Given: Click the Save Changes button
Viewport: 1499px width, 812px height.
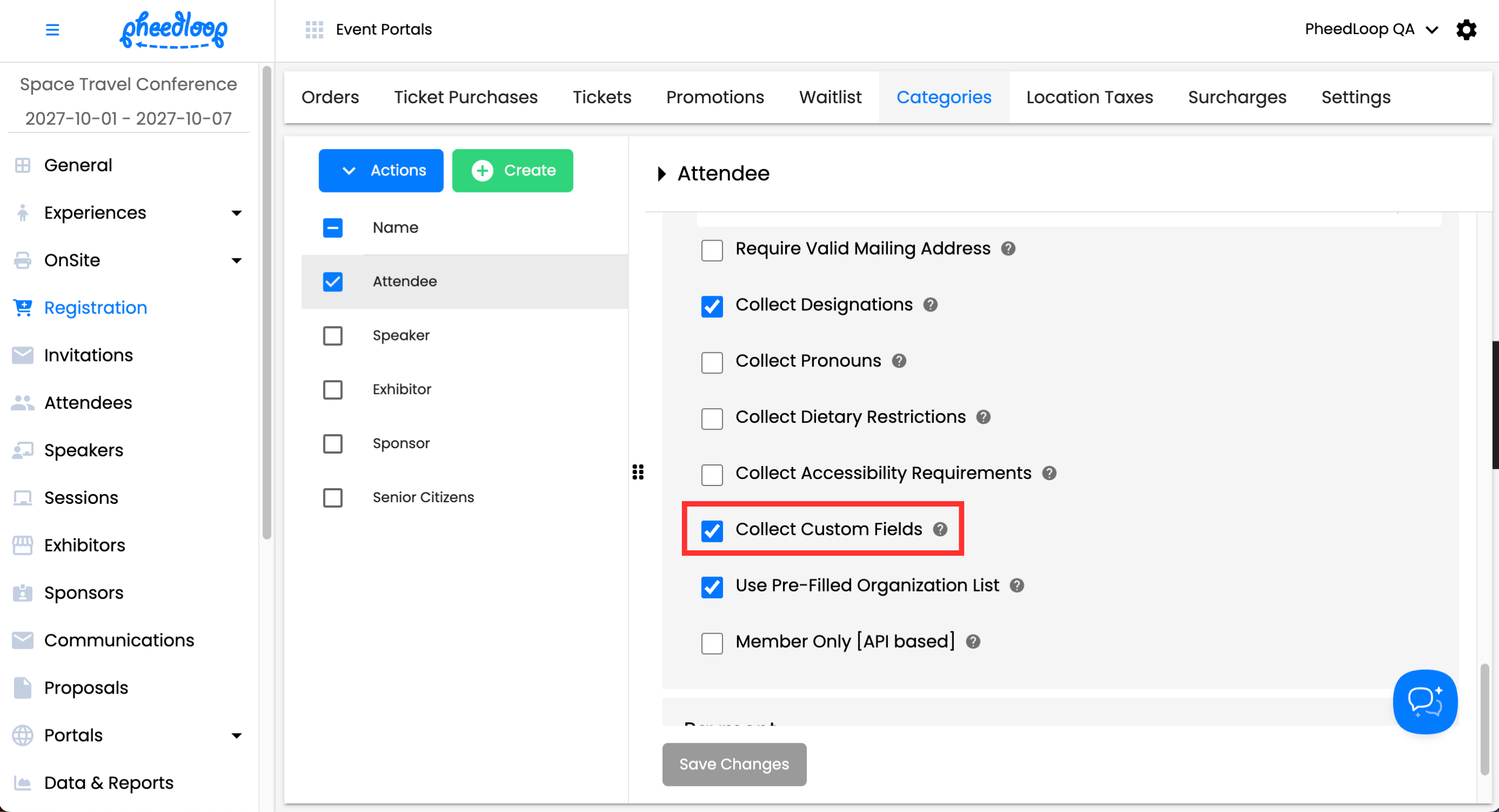Looking at the screenshot, I should pyautogui.click(x=734, y=764).
